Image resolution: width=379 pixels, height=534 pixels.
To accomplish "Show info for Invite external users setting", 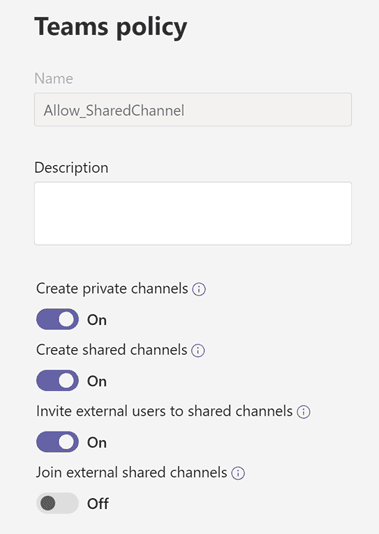I will (303, 412).
